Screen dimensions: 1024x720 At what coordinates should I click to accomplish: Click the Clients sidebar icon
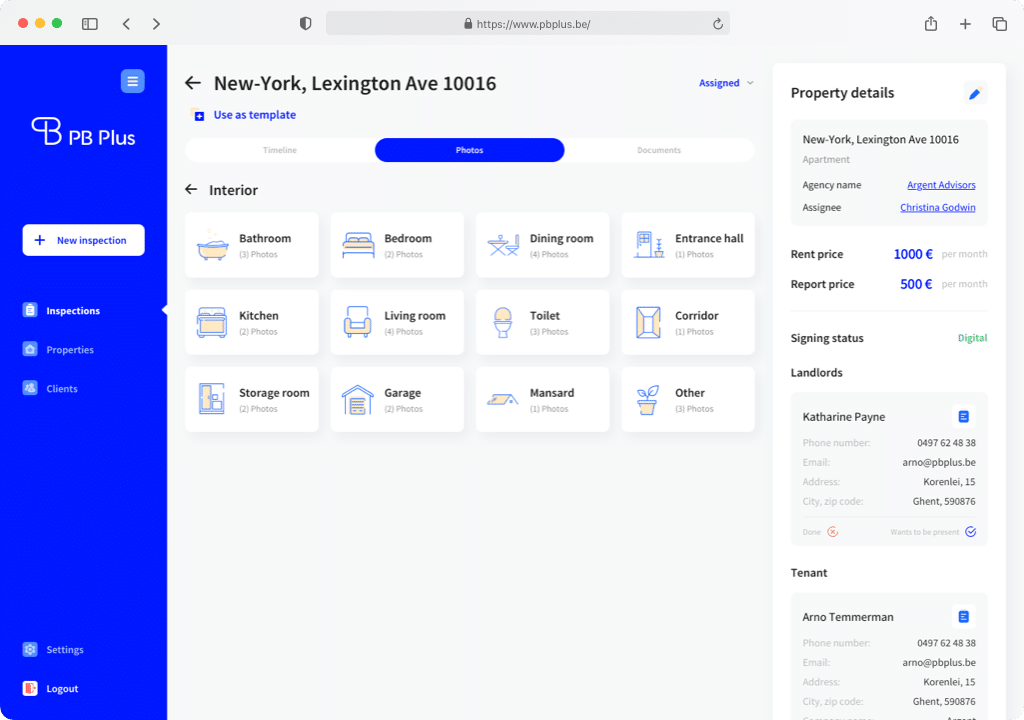click(x=30, y=388)
